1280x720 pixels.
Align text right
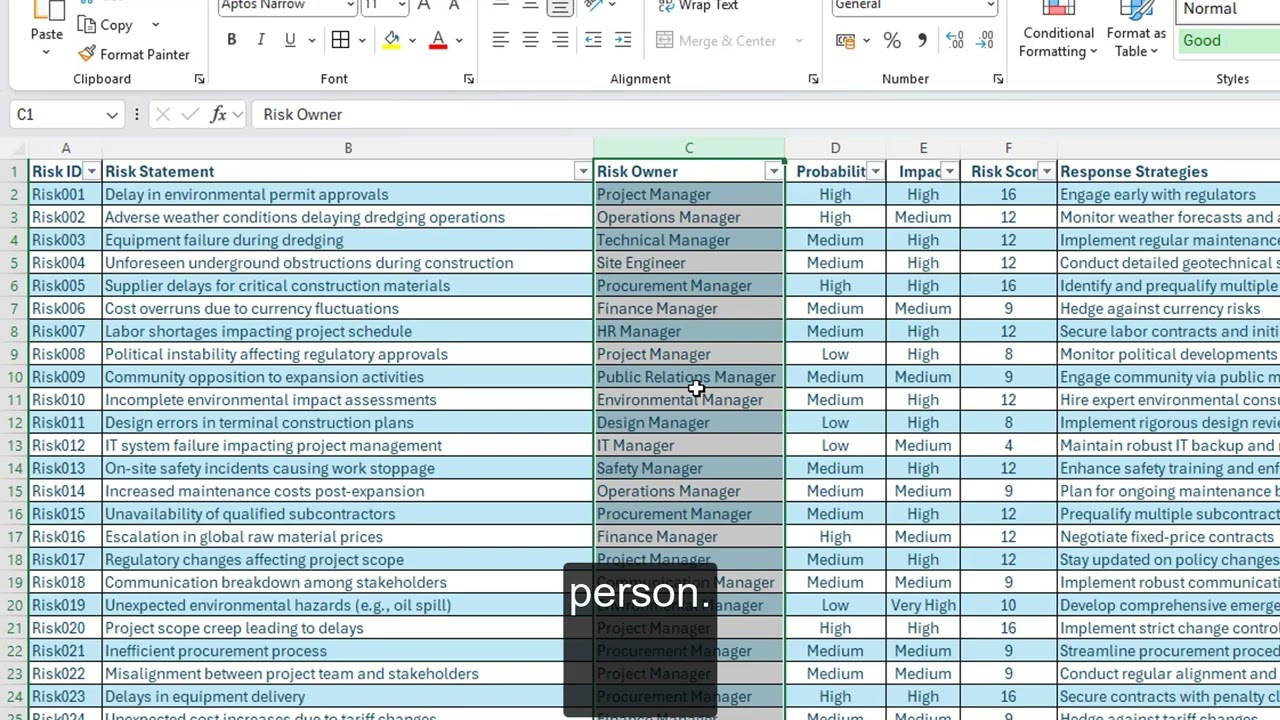tap(560, 40)
